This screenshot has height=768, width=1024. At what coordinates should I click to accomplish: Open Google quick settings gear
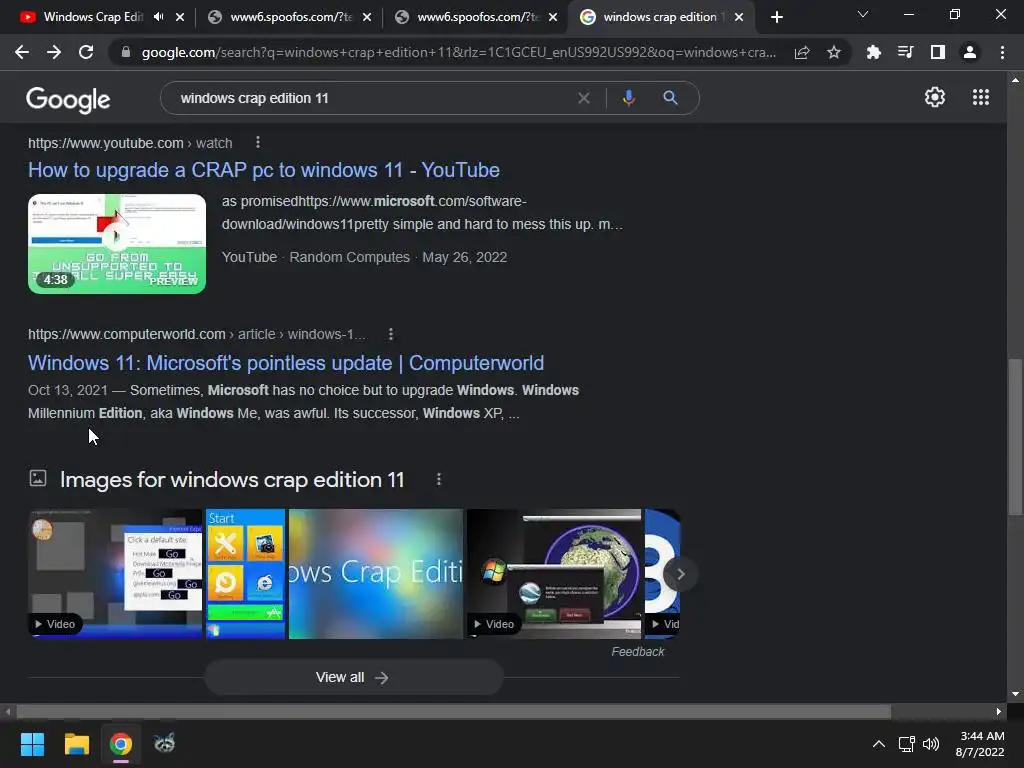pos(935,97)
